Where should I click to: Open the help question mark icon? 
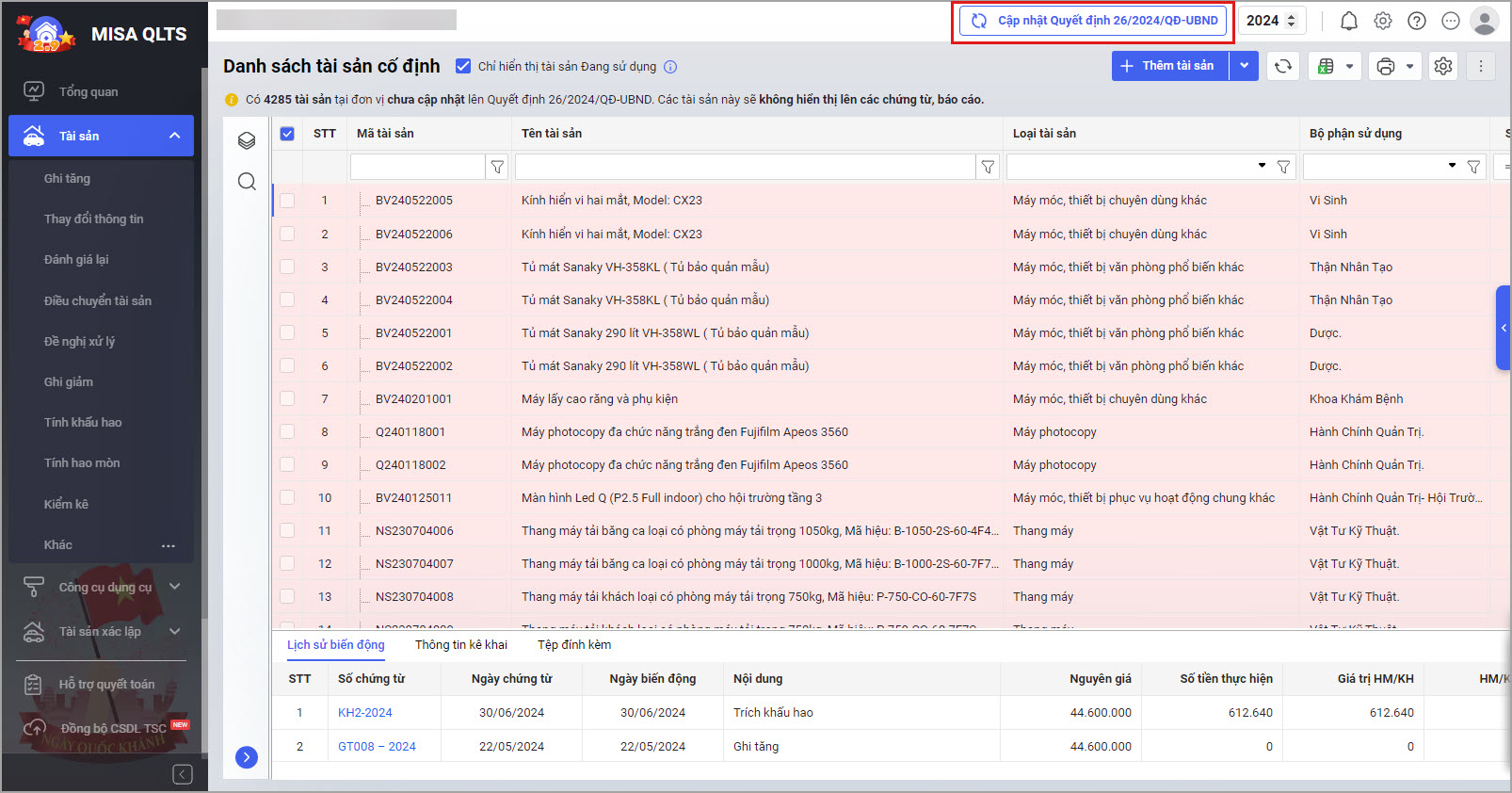[1416, 21]
